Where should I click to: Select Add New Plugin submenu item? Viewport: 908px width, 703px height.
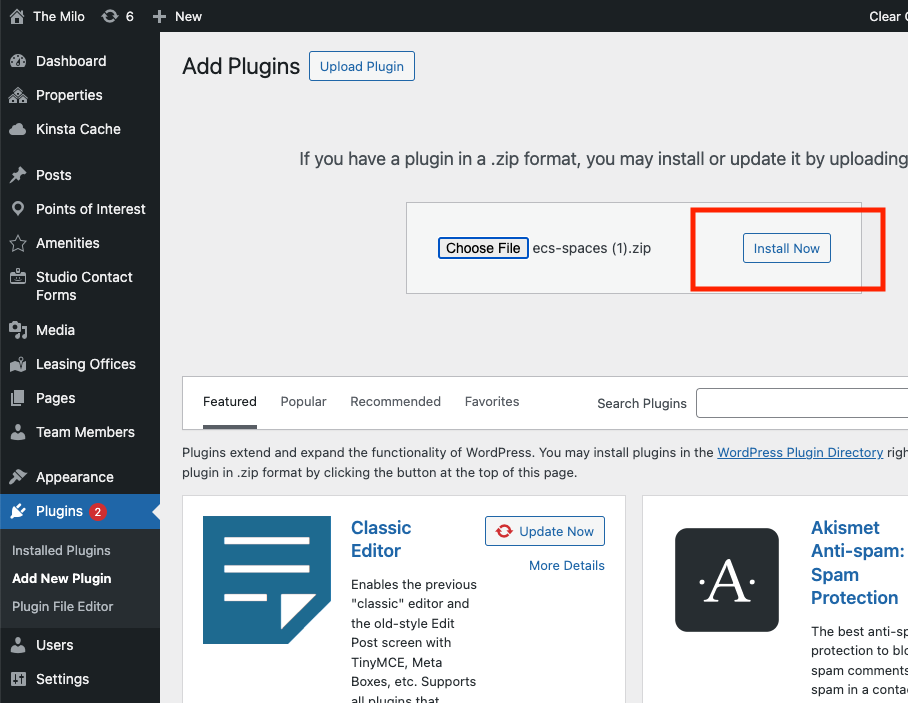[x=61, y=578]
